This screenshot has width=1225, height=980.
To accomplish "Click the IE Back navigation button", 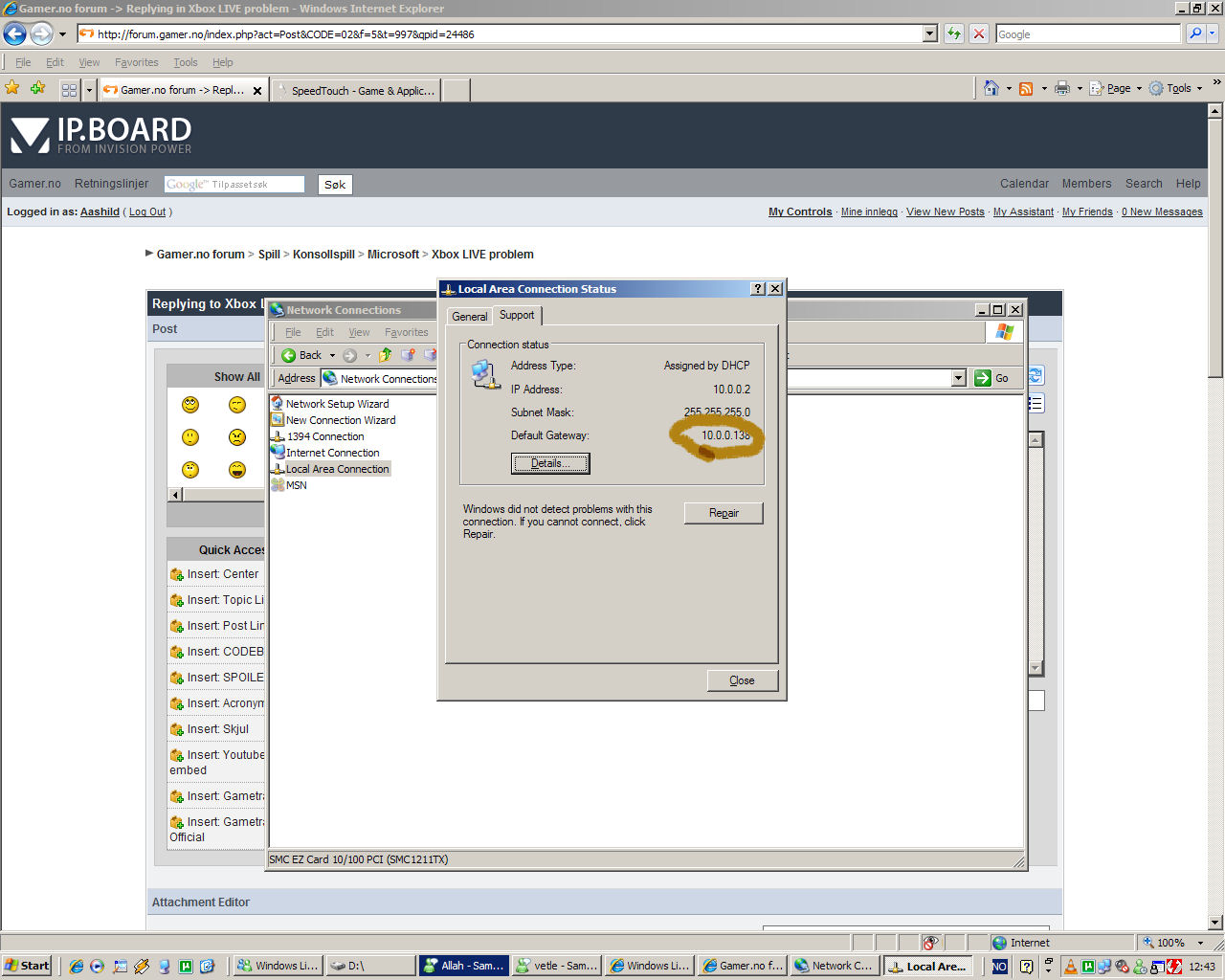I will (15, 34).
